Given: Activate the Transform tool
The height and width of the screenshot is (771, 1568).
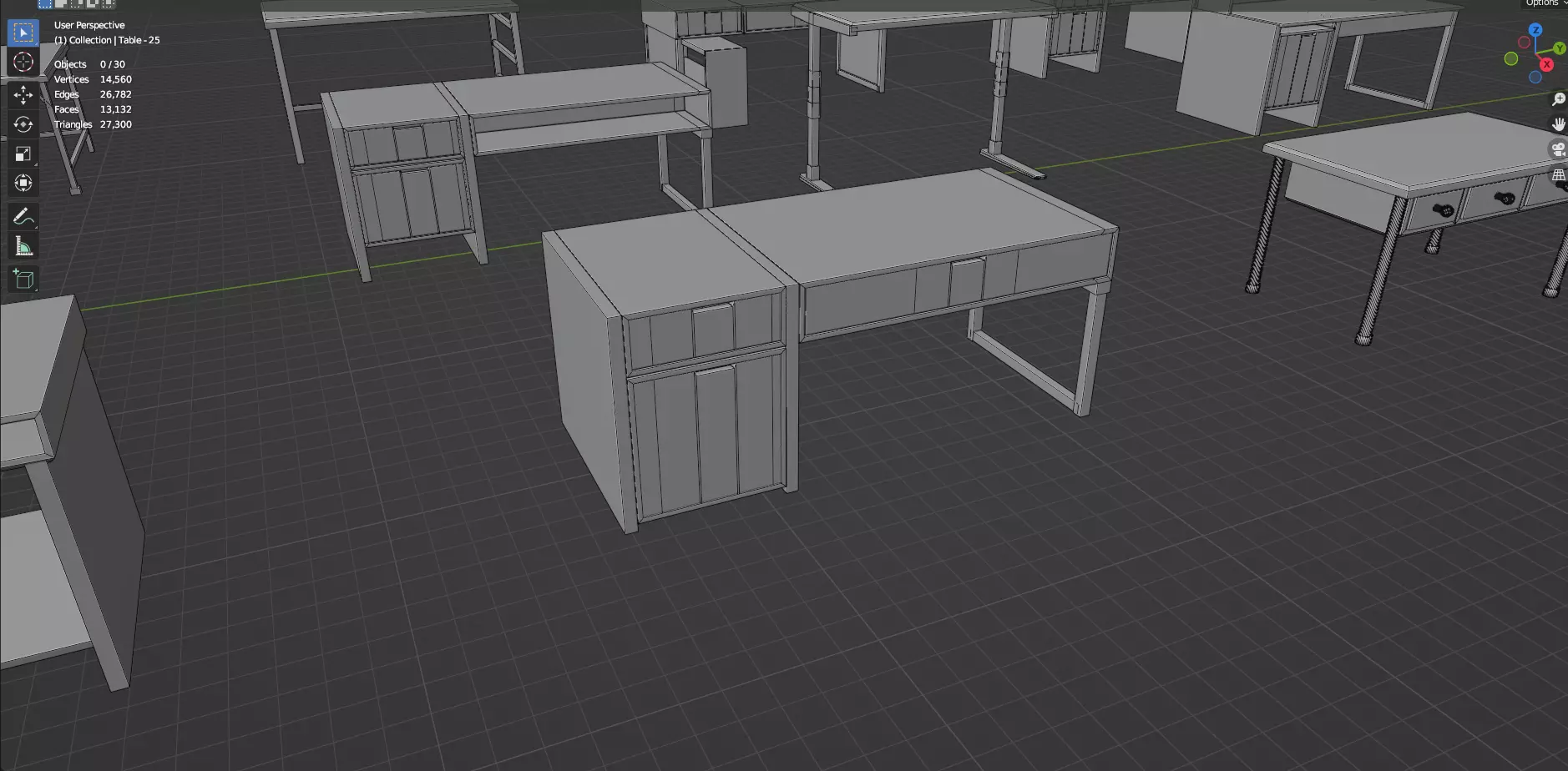Looking at the screenshot, I should coord(23,183).
